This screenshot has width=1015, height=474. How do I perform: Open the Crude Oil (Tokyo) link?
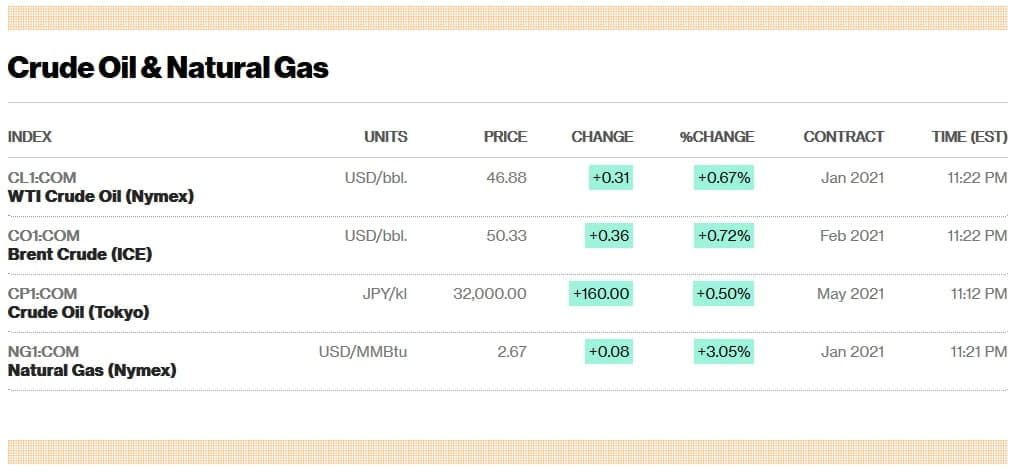tap(79, 312)
